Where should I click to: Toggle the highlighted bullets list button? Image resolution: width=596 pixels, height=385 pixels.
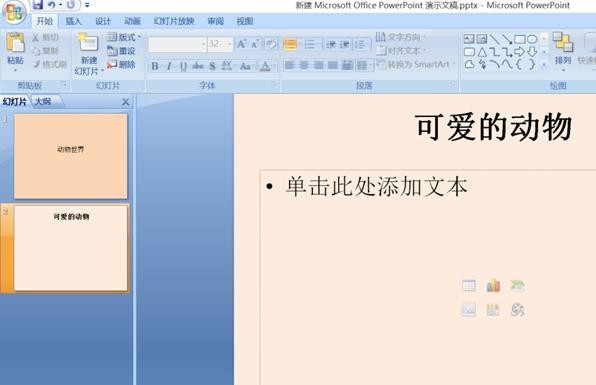pos(290,44)
